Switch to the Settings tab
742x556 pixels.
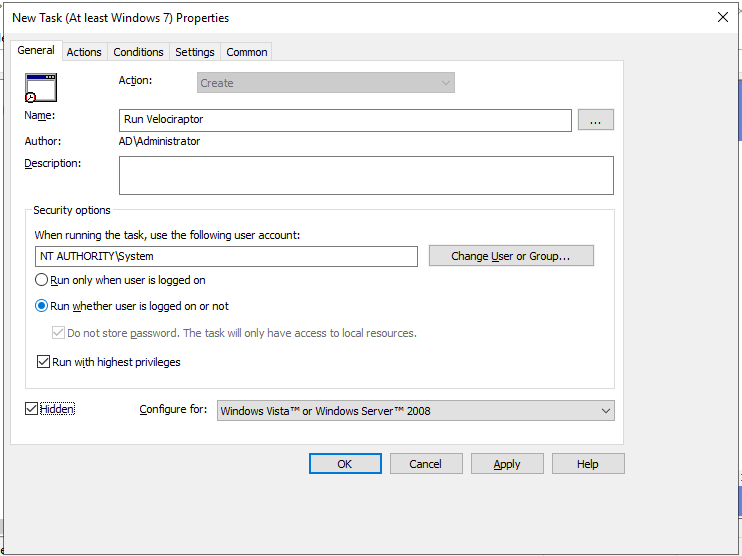194,52
